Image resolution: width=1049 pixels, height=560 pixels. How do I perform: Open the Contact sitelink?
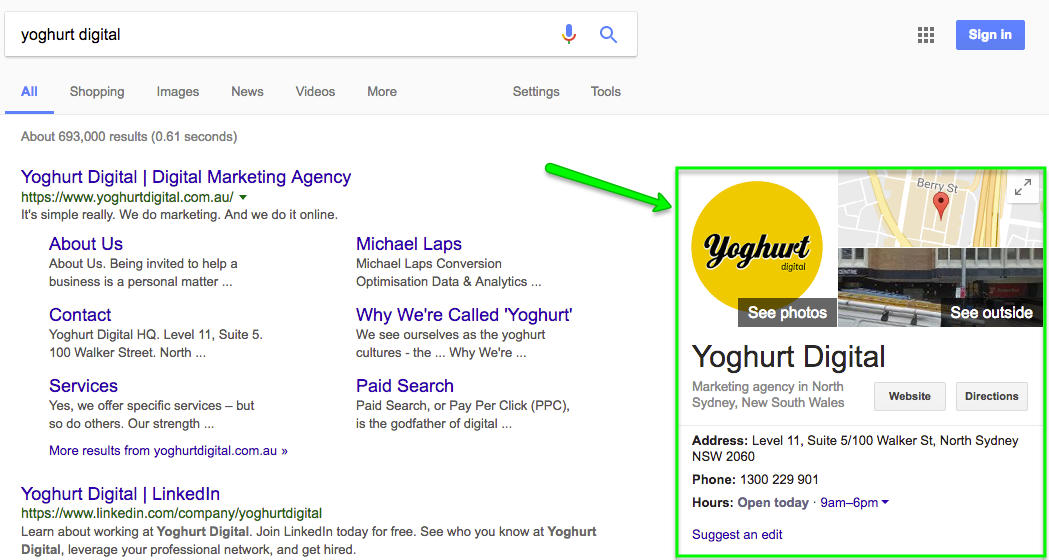80,314
